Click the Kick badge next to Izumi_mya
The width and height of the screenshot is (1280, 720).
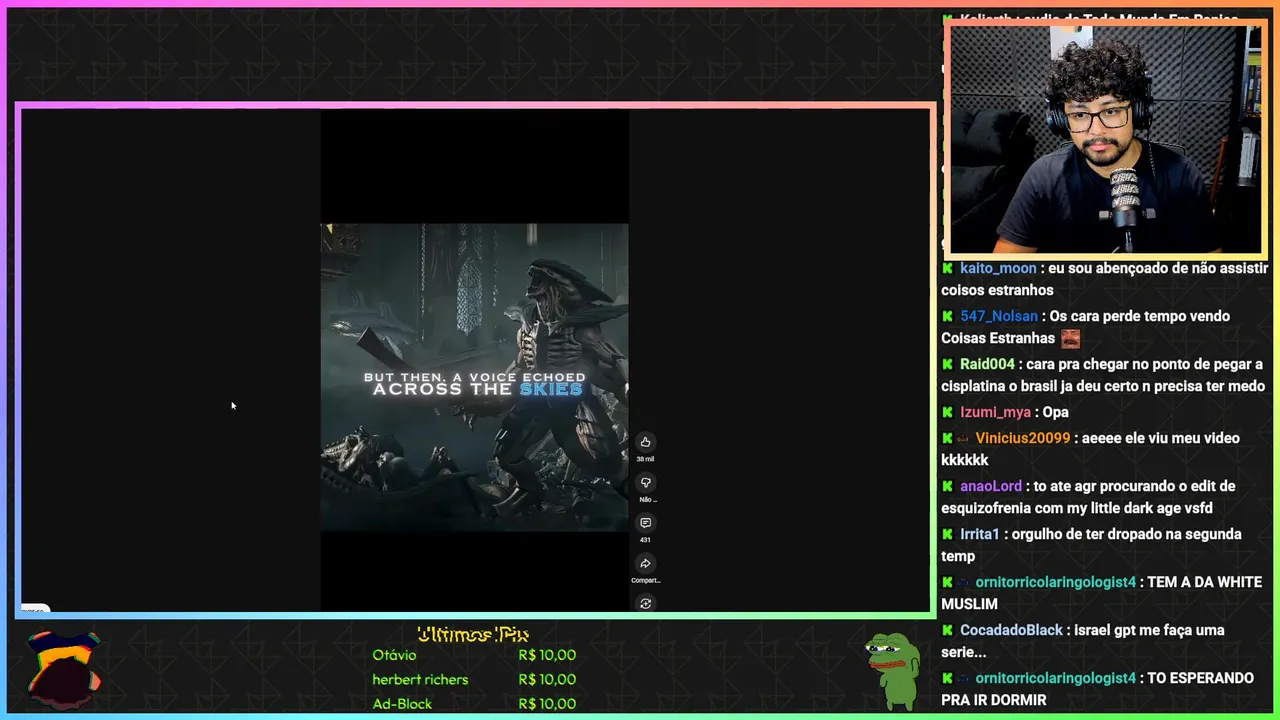tap(947, 412)
